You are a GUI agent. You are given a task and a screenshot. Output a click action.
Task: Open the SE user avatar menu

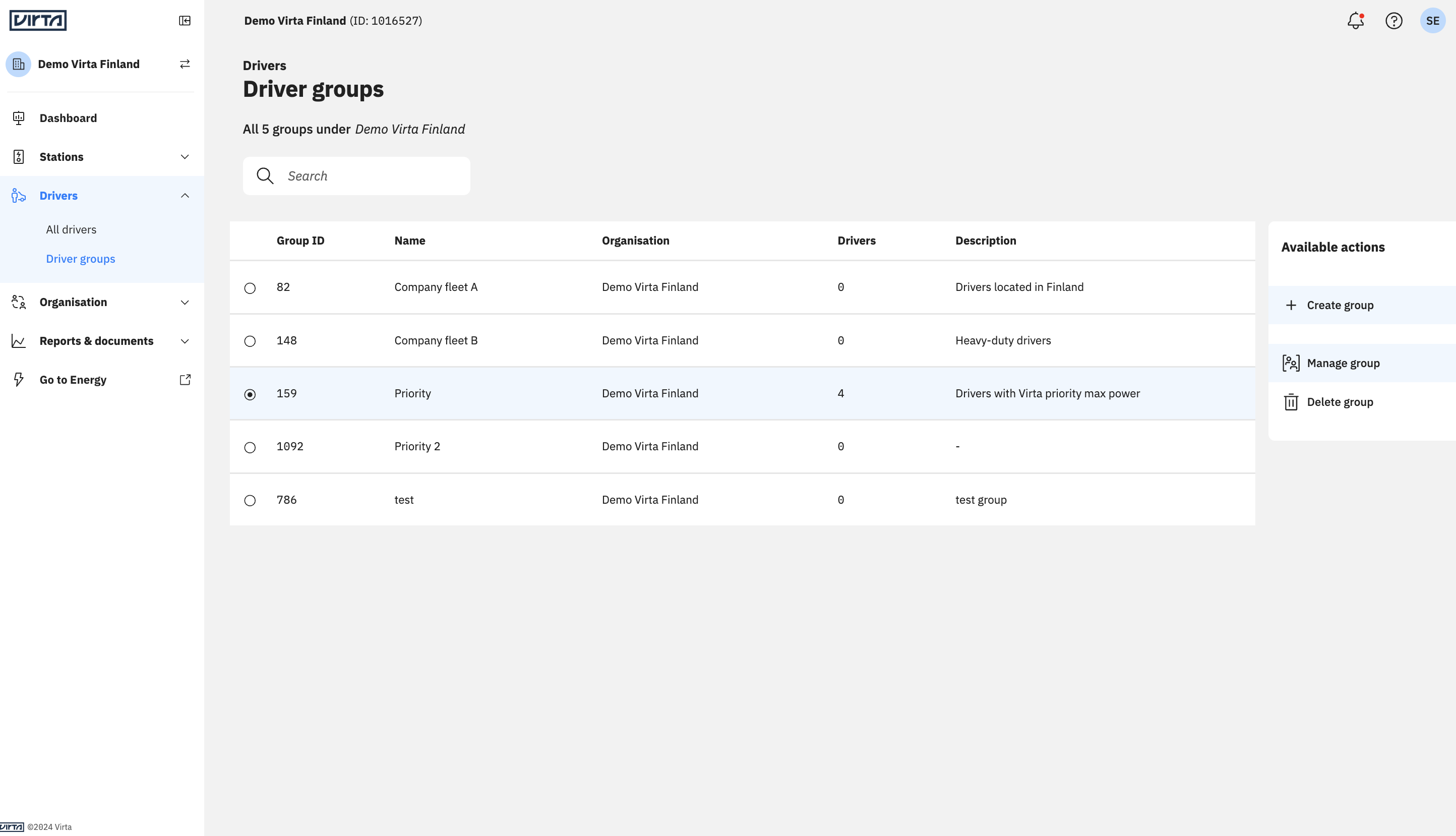tap(1432, 21)
